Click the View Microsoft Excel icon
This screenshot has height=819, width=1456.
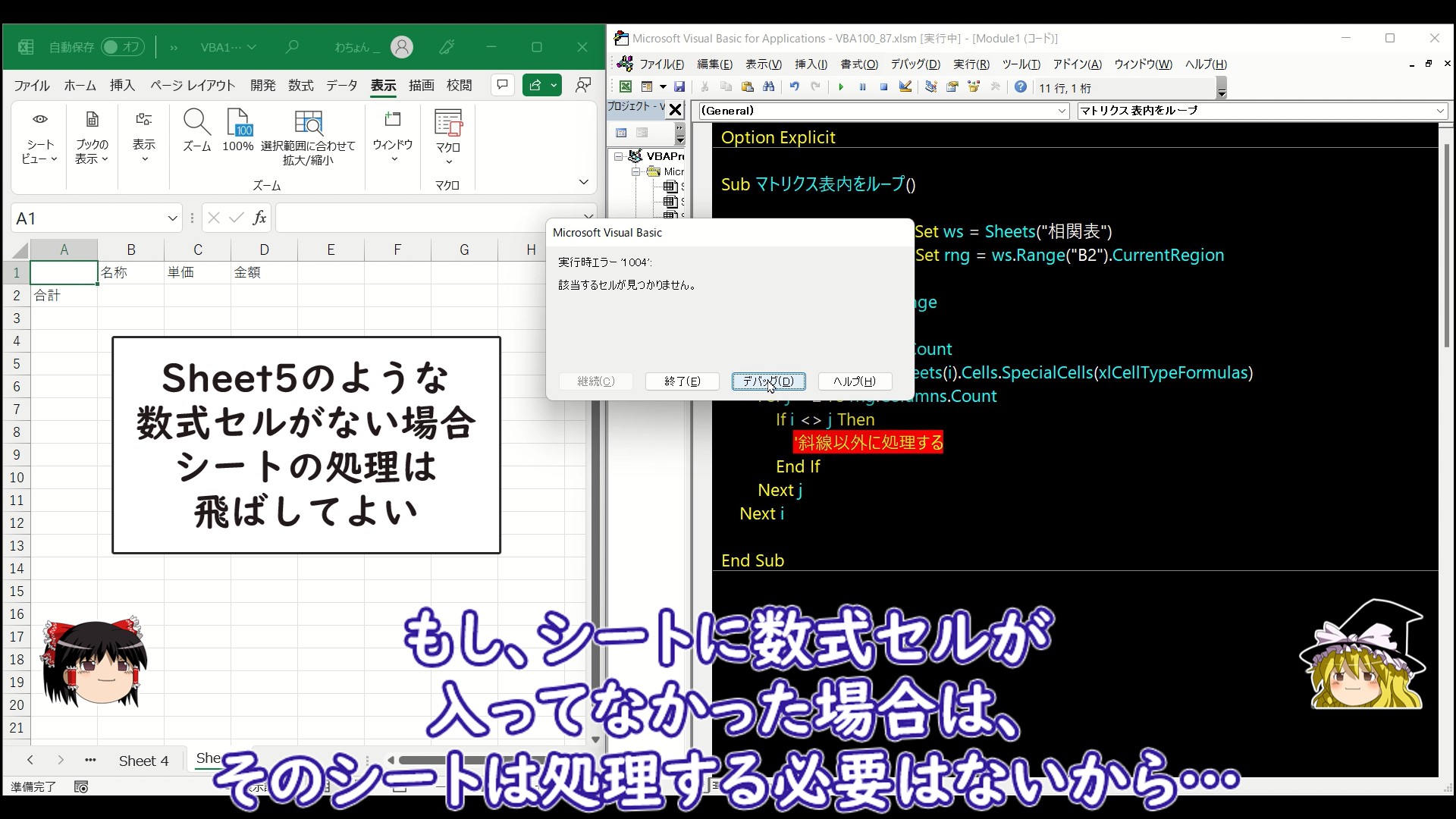pos(625,87)
